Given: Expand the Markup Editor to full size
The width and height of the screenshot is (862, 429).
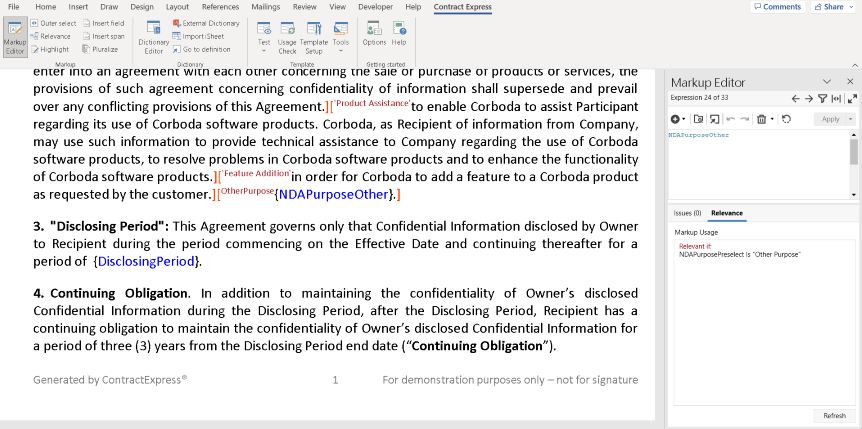Looking at the screenshot, I should tap(852, 99).
